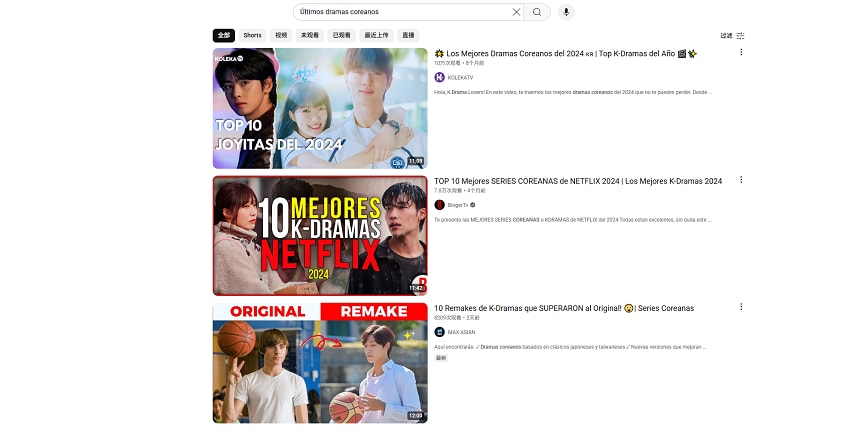Open the ORIGINAL vs REMAKE thumbnail
Image resolution: width=850 pixels, height=432 pixels.
tap(320, 363)
